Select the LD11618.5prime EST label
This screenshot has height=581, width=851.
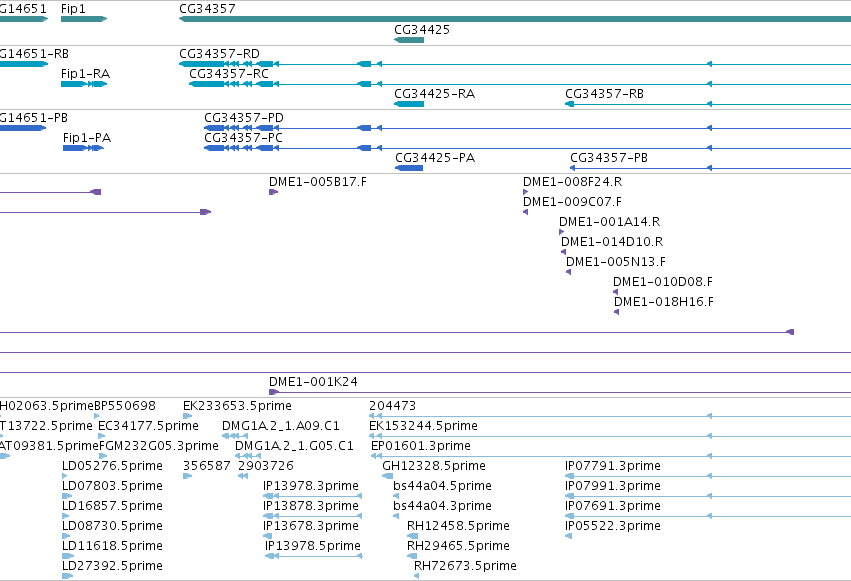click(112, 546)
